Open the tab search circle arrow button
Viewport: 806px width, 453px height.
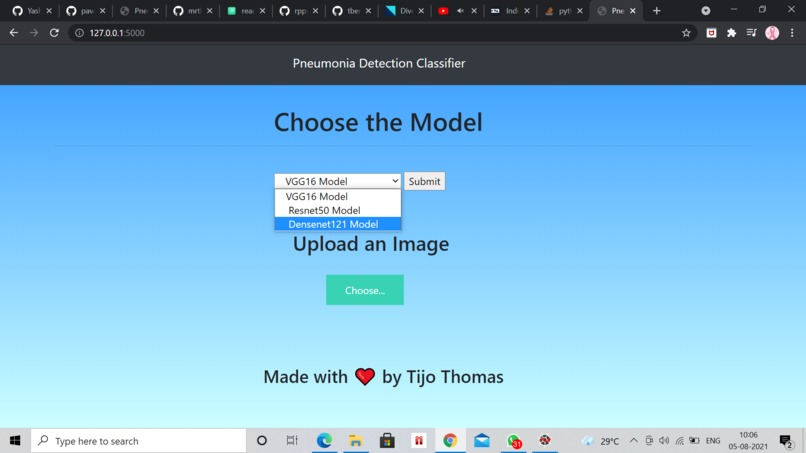[706, 10]
